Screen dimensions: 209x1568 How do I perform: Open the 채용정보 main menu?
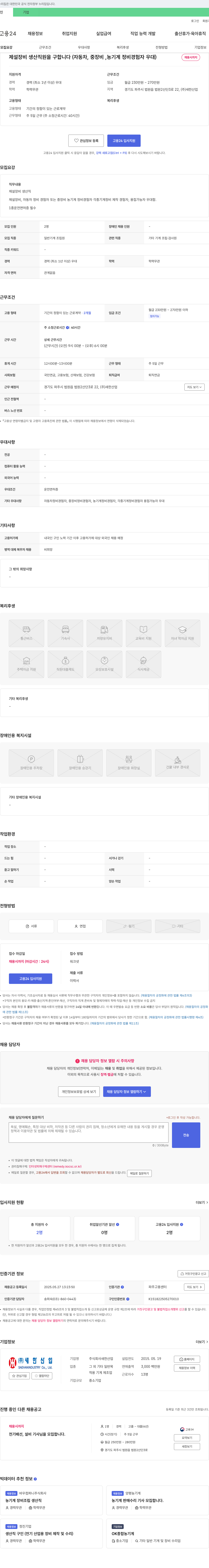point(35,33)
